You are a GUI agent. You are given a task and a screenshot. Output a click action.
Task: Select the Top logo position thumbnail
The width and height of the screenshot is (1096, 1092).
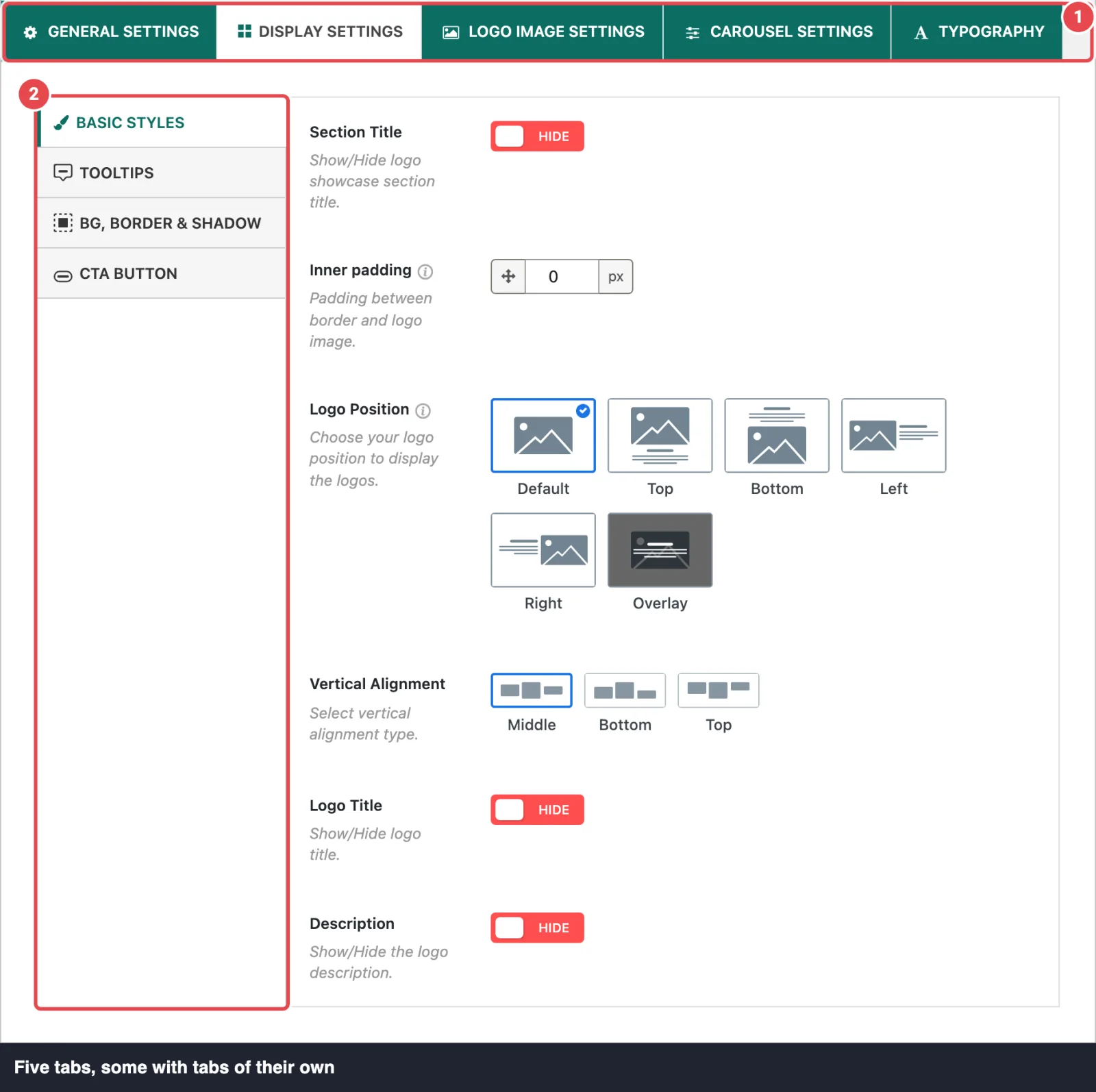coord(660,435)
